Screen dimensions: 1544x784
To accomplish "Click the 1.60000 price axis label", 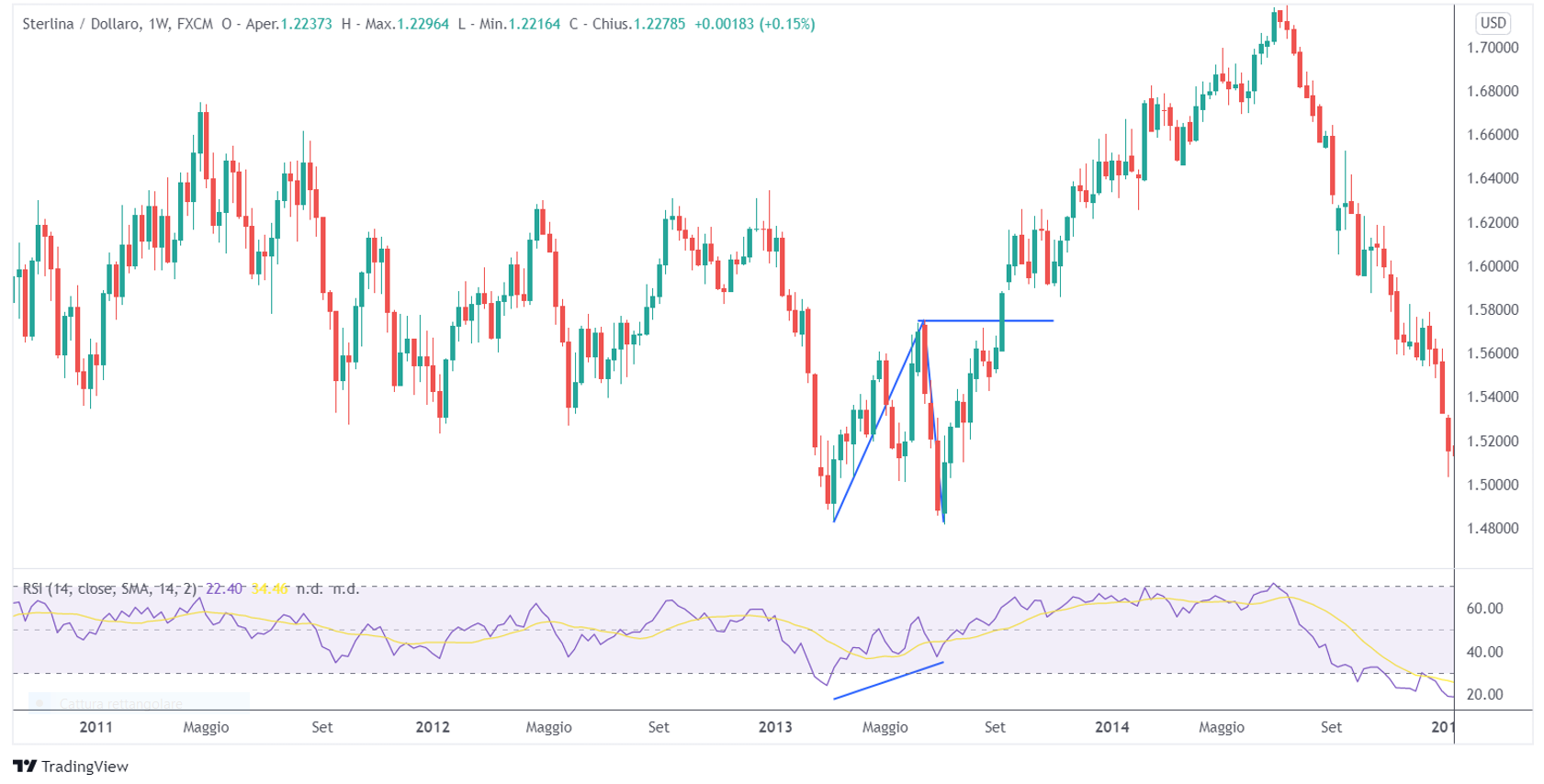I will (1493, 266).
